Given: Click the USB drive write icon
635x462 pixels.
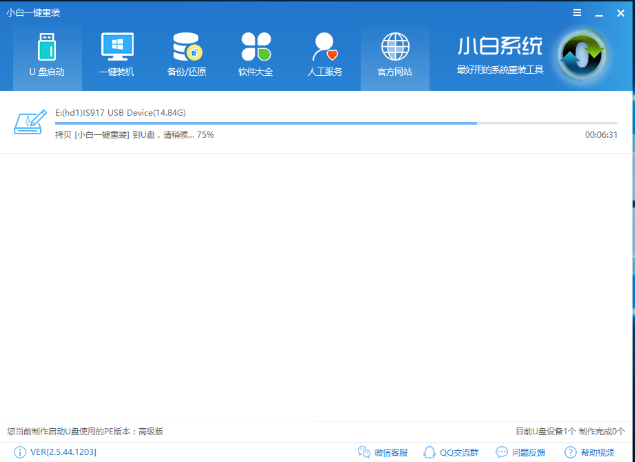Looking at the screenshot, I should pyautogui.click(x=31, y=122).
